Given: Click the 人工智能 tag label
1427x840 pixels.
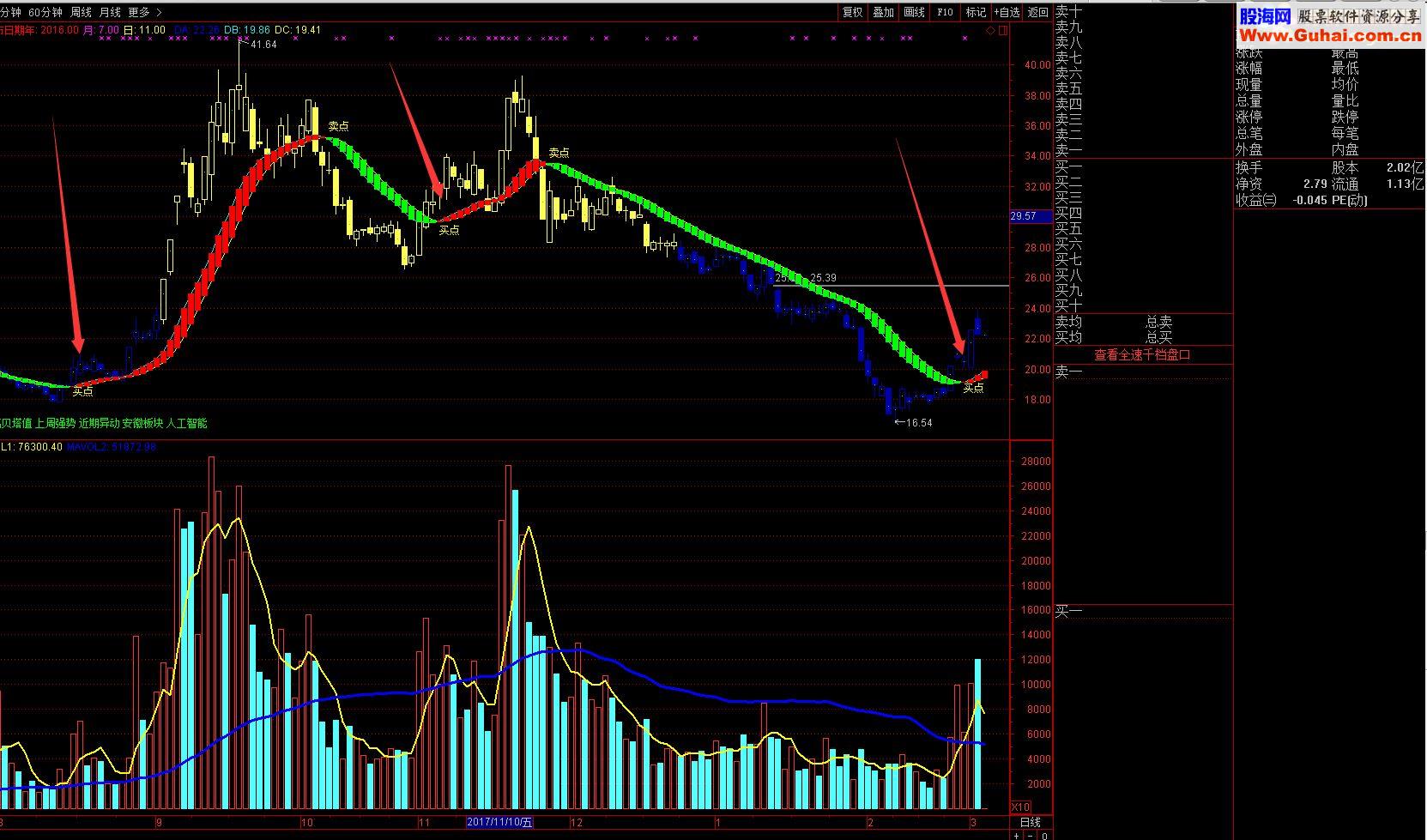Looking at the screenshot, I should [x=186, y=423].
